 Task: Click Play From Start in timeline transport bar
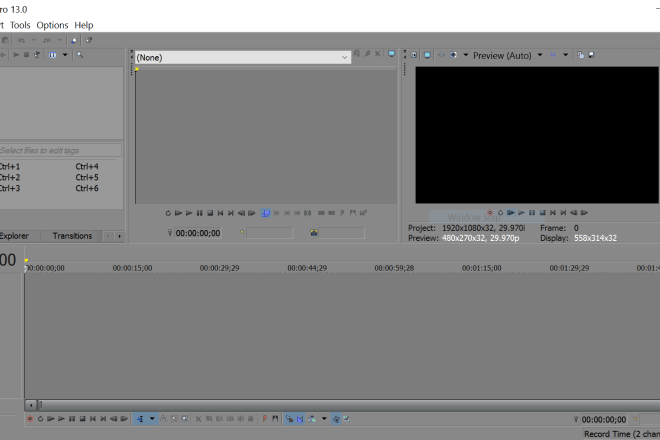pos(51,419)
